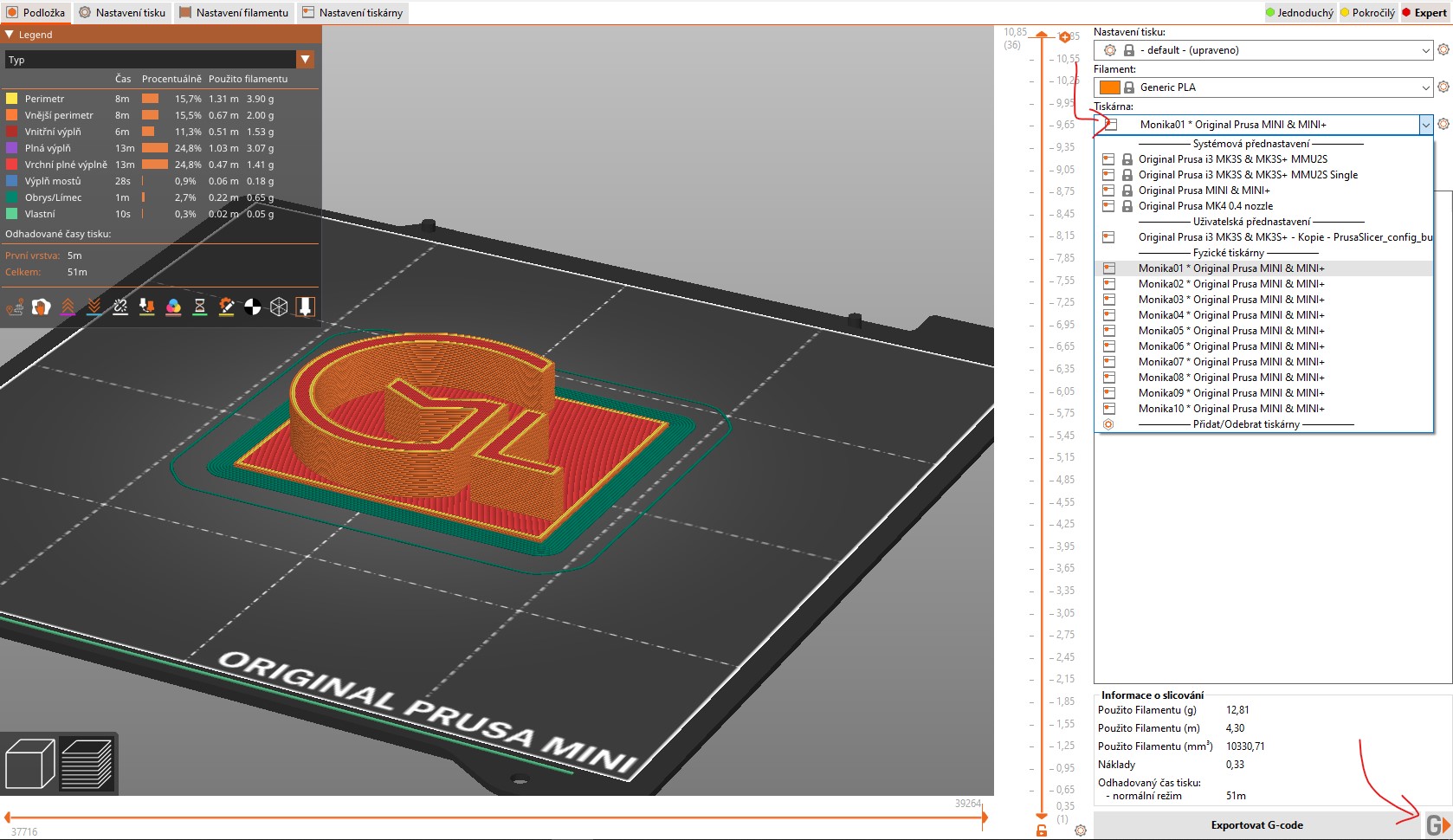
Task: Toggle color changes visibility icon
Action: pos(173,307)
